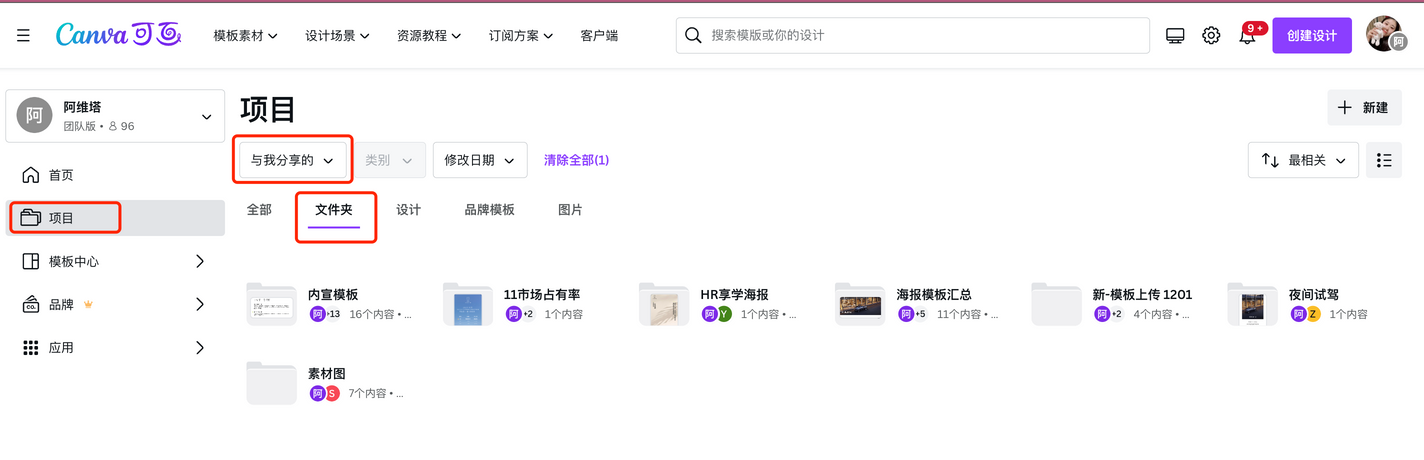
Task: Open the hamburger menu icon
Action: [x=23, y=35]
